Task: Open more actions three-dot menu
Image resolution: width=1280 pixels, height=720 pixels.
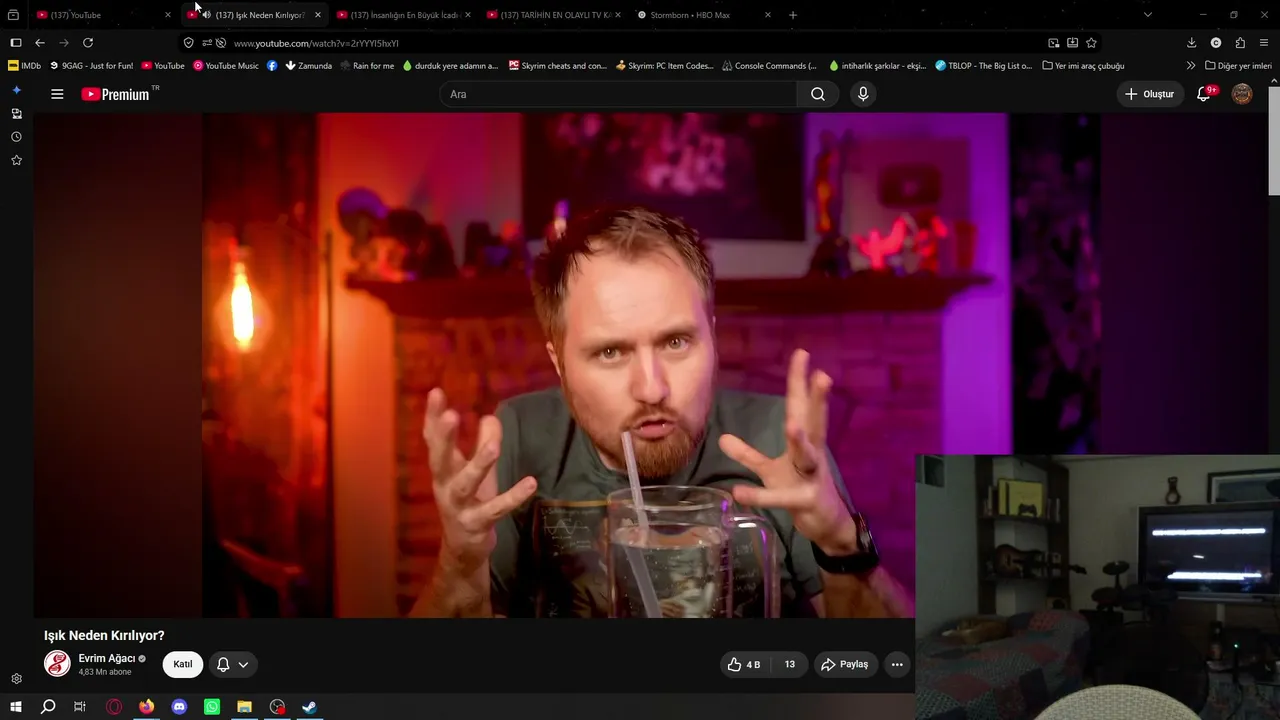Action: point(897,664)
